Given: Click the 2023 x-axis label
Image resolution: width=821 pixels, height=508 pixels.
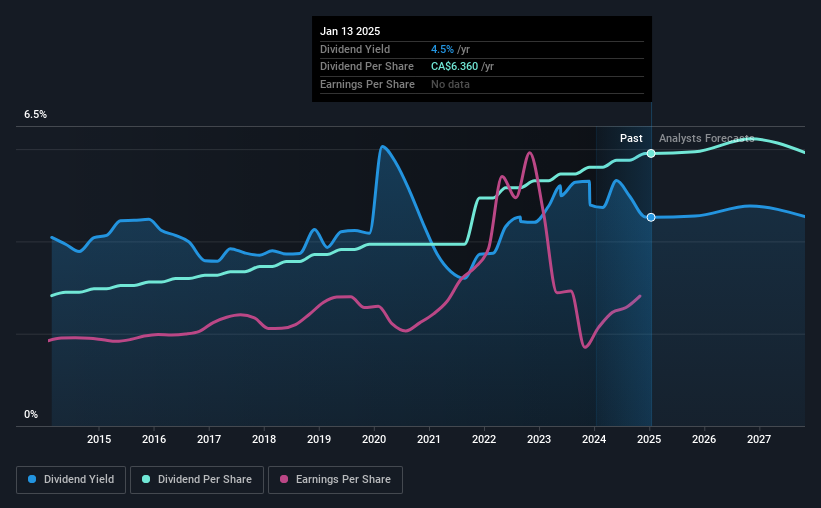Looking at the screenshot, I should [x=539, y=439].
